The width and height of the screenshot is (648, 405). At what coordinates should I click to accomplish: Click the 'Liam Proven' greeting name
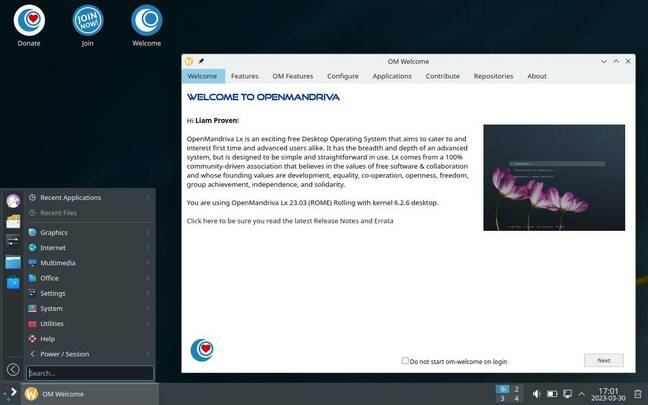[216, 120]
